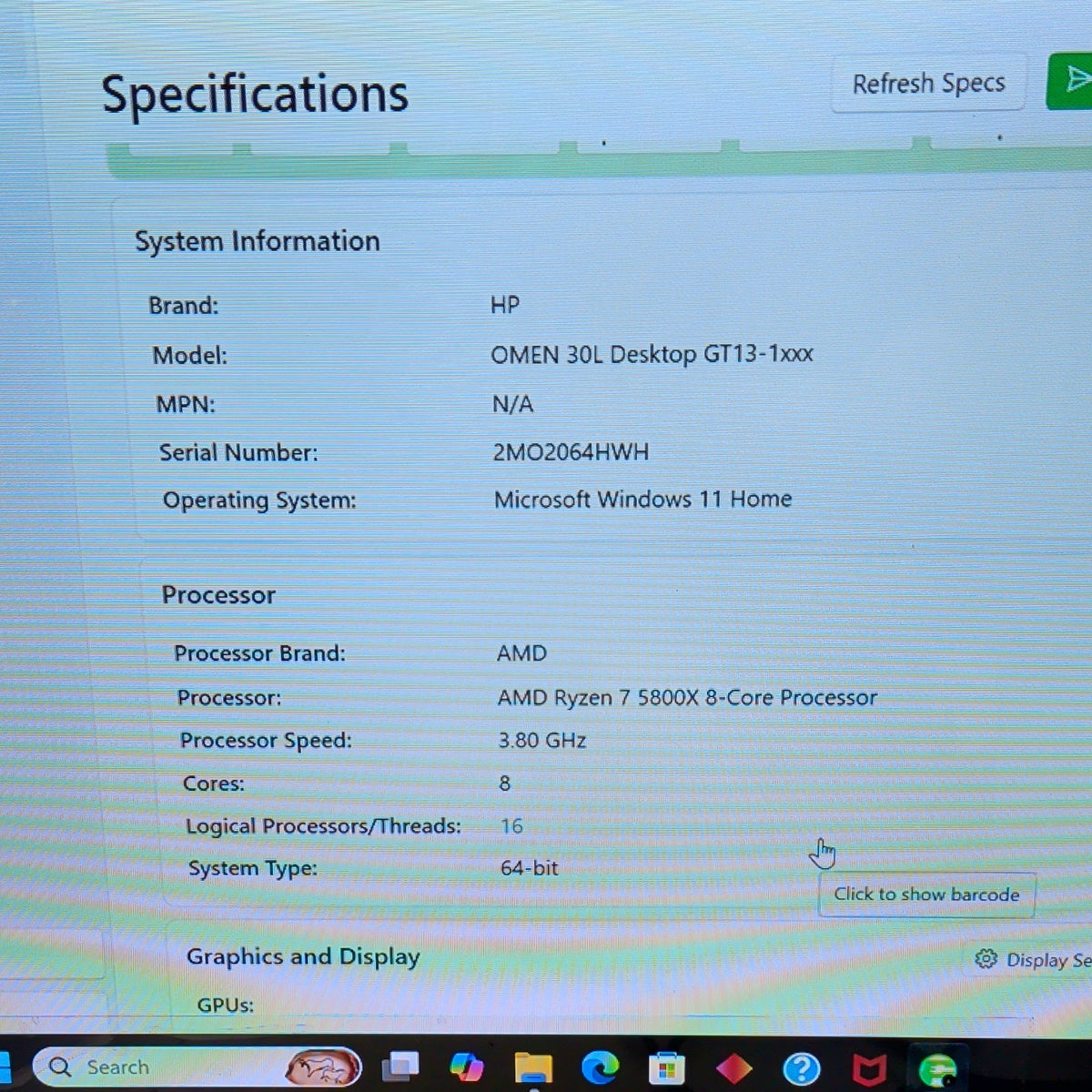Open the blue question mark help app
The width and height of the screenshot is (1092, 1092).
[x=801, y=1069]
